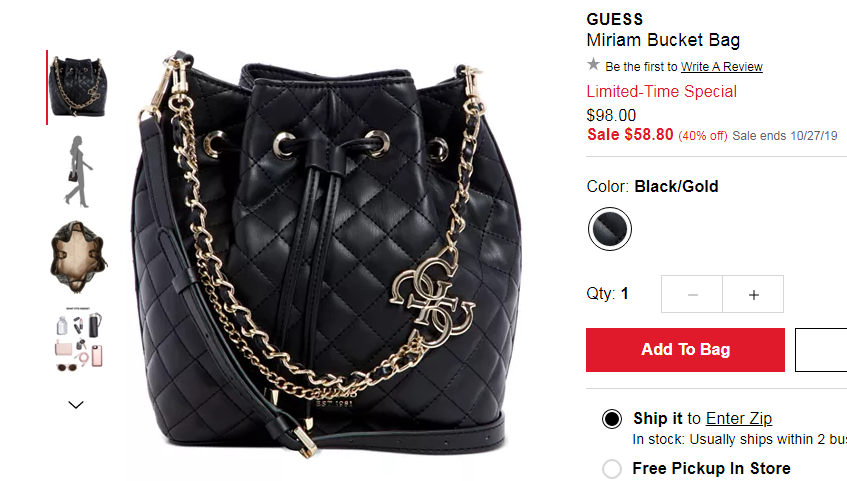The image size is (847, 481).
Task: Expand more thumbnails with the down chevron
Action: (x=76, y=404)
